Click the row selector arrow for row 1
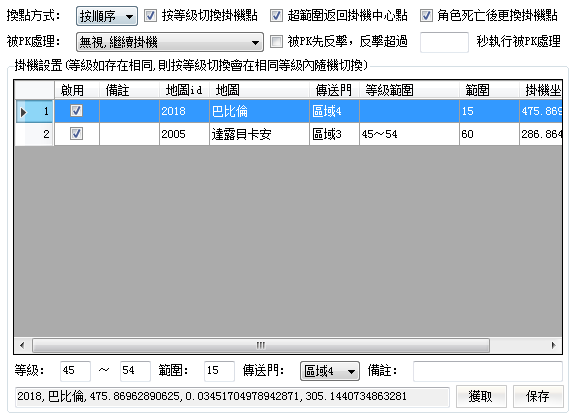Image resolution: width=569 pixels, height=420 pixels. (24, 112)
